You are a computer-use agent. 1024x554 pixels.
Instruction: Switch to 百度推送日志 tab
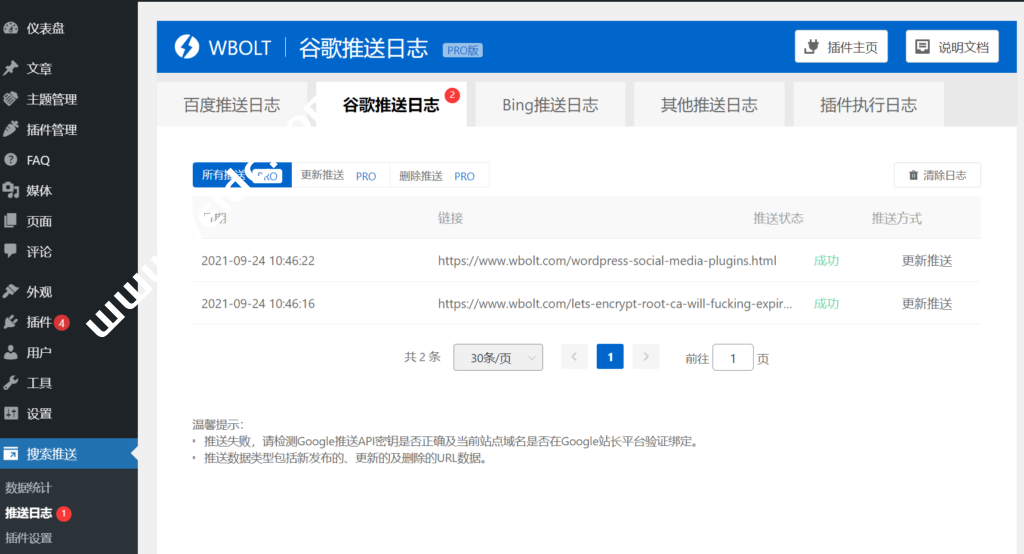tap(232, 105)
